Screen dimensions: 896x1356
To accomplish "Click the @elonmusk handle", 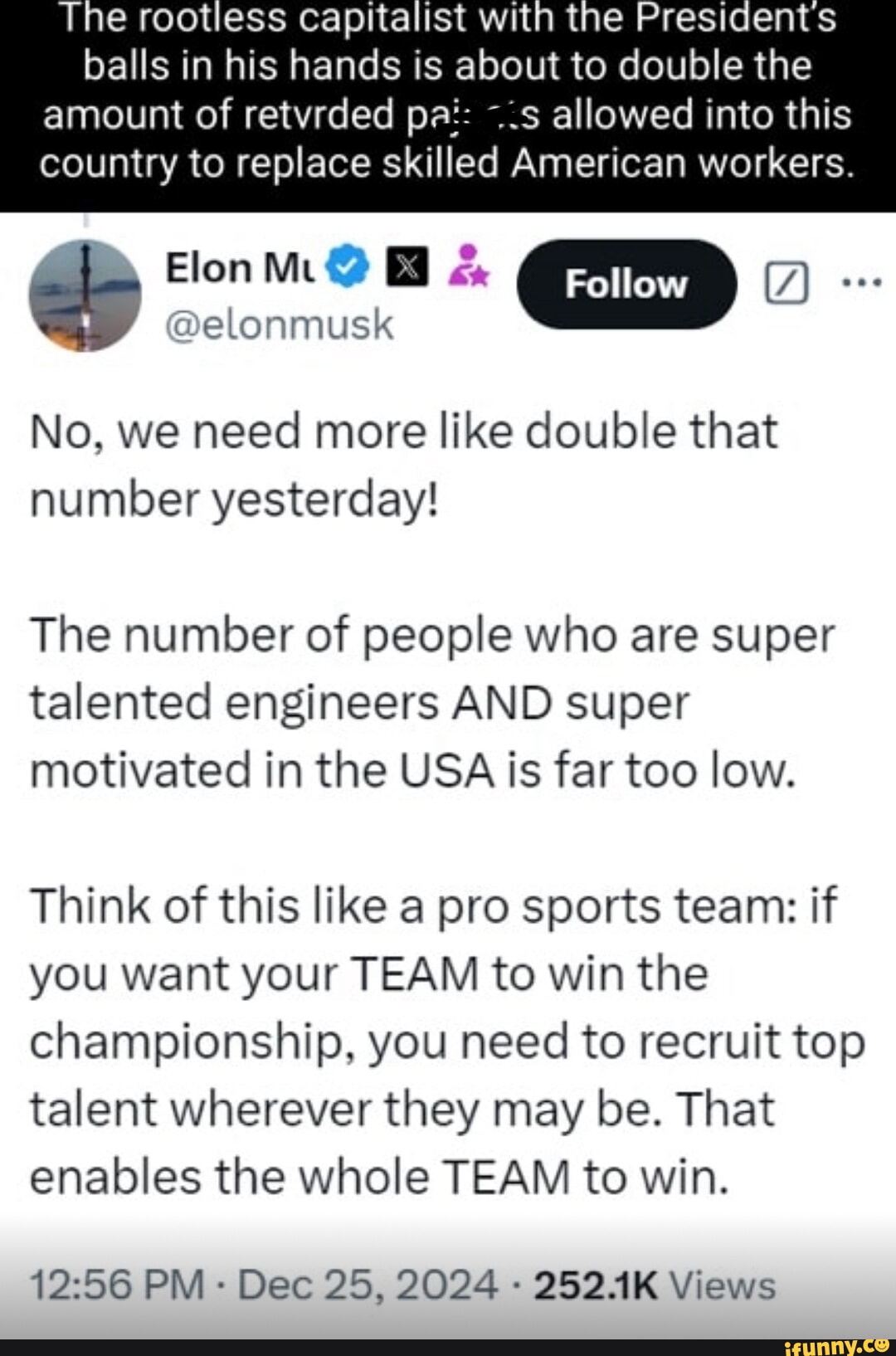I will (x=280, y=324).
